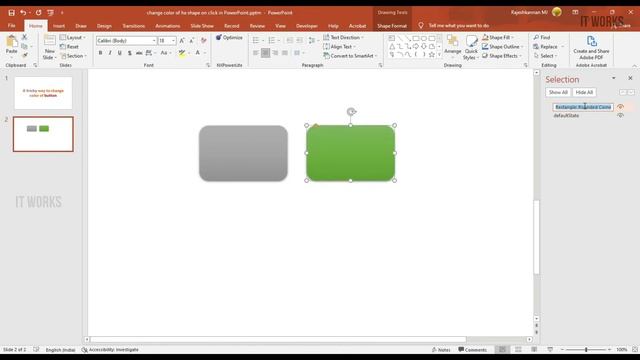
Task: Open Selection pane options dropdown arrow
Action: click(613, 78)
